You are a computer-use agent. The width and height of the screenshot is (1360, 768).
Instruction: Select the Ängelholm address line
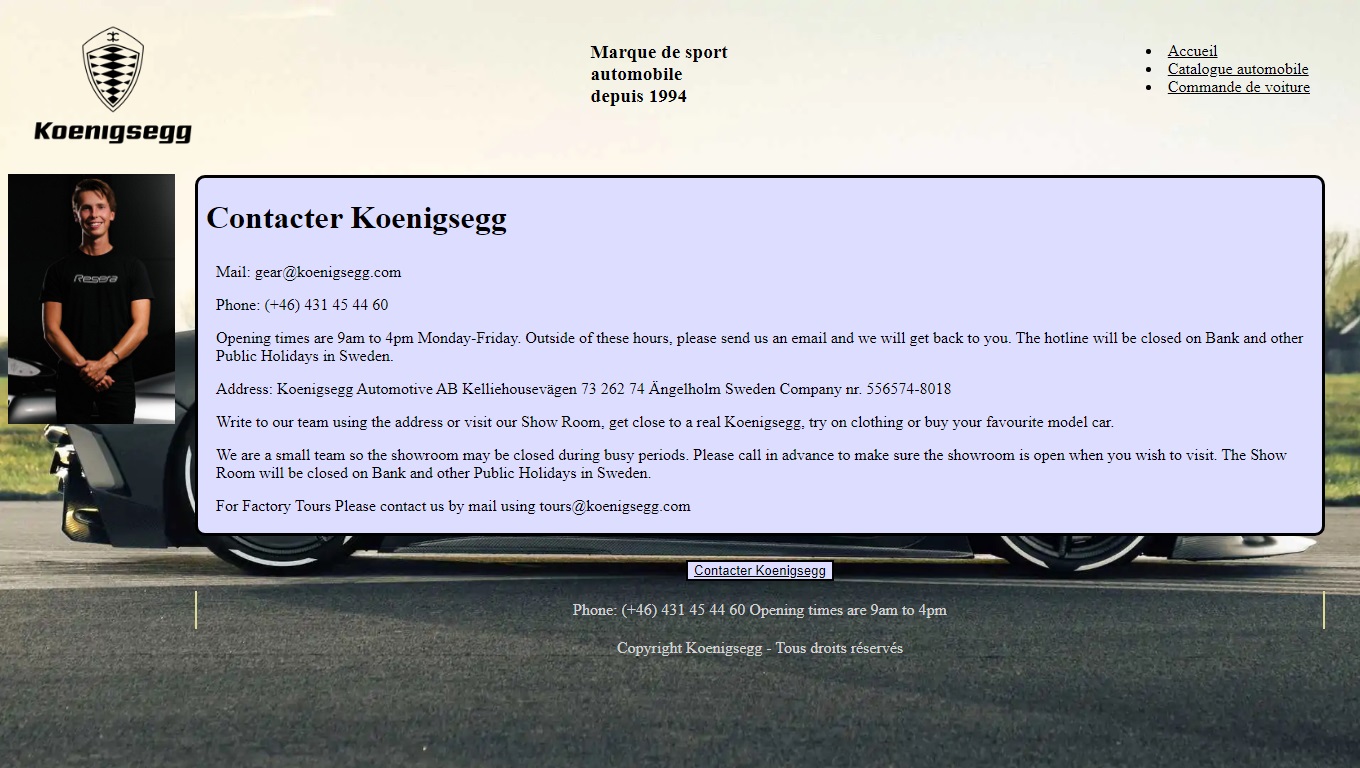[x=583, y=389]
